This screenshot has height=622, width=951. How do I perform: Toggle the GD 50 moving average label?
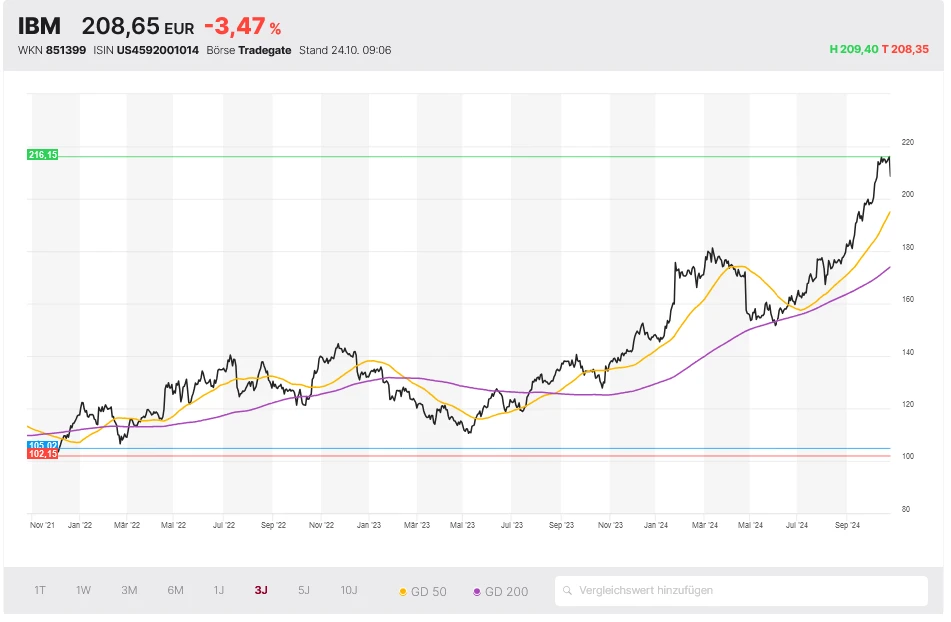[430, 591]
